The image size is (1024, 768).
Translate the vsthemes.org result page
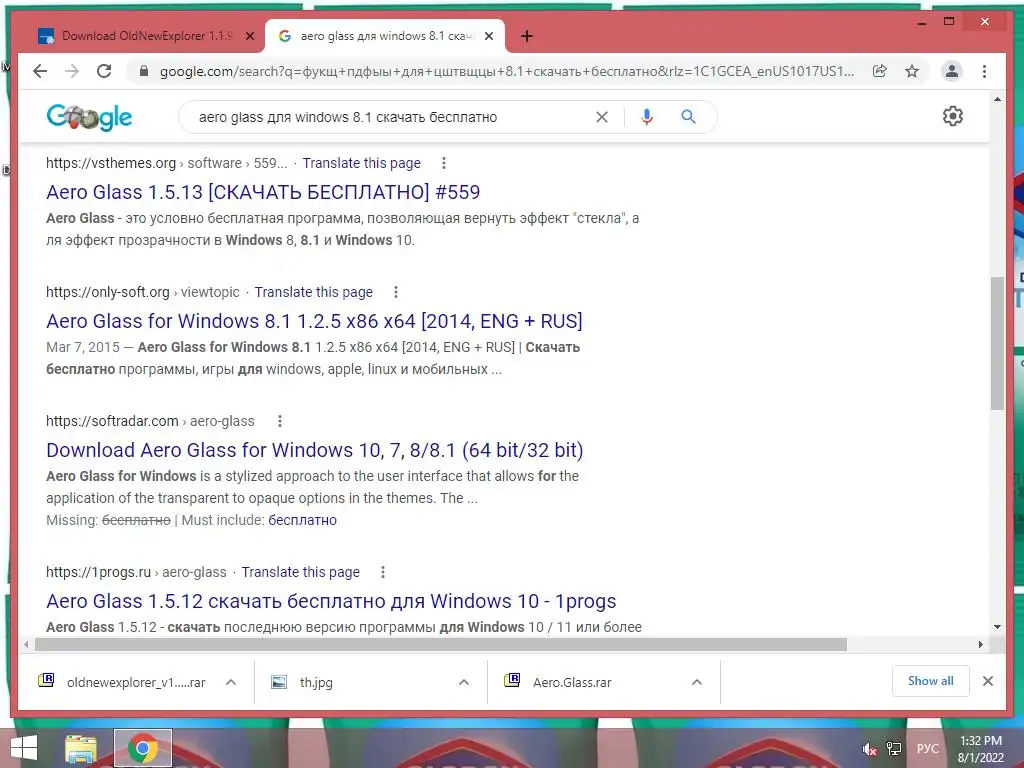point(361,163)
